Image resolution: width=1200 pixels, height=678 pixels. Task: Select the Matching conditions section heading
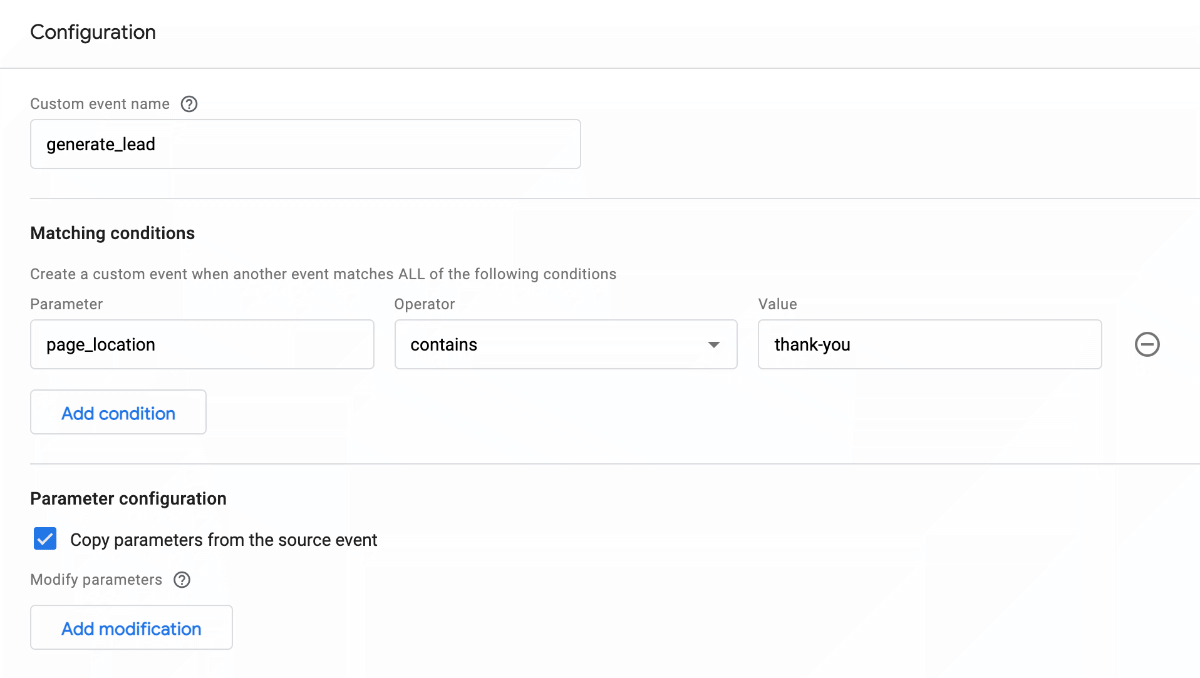click(x=113, y=233)
